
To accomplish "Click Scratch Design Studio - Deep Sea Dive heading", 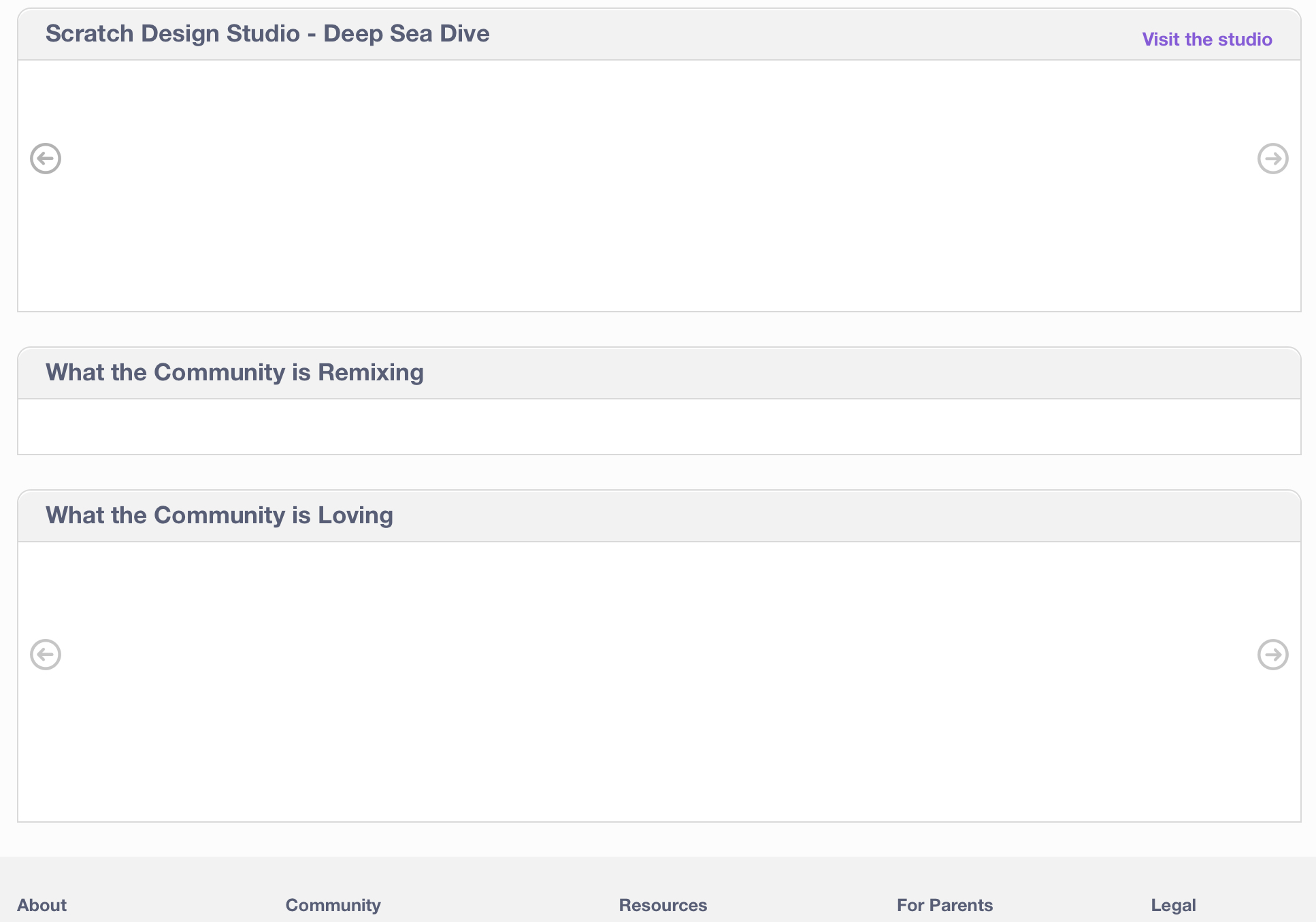I will pyautogui.click(x=267, y=33).
